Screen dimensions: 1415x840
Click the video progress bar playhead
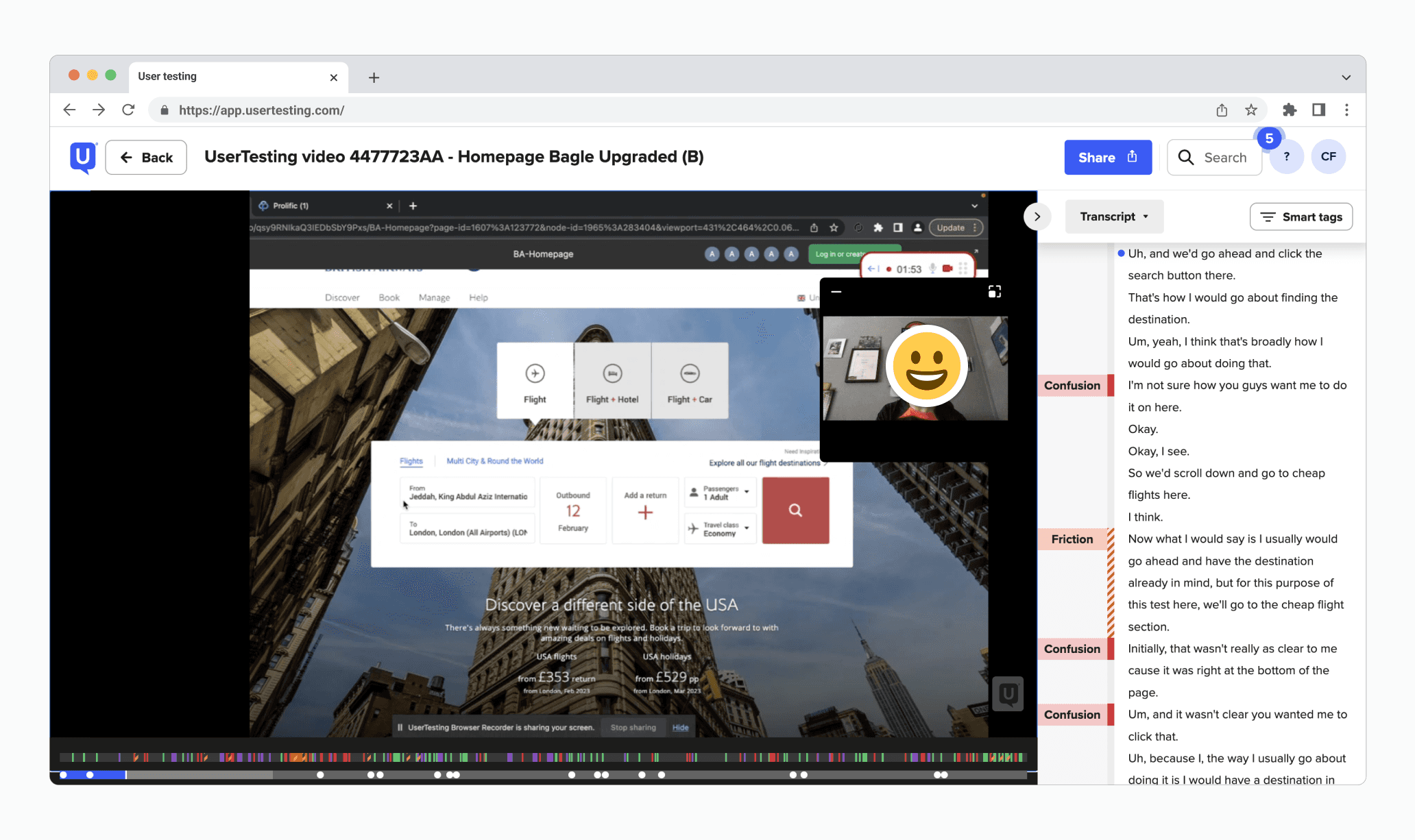click(126, 775)
